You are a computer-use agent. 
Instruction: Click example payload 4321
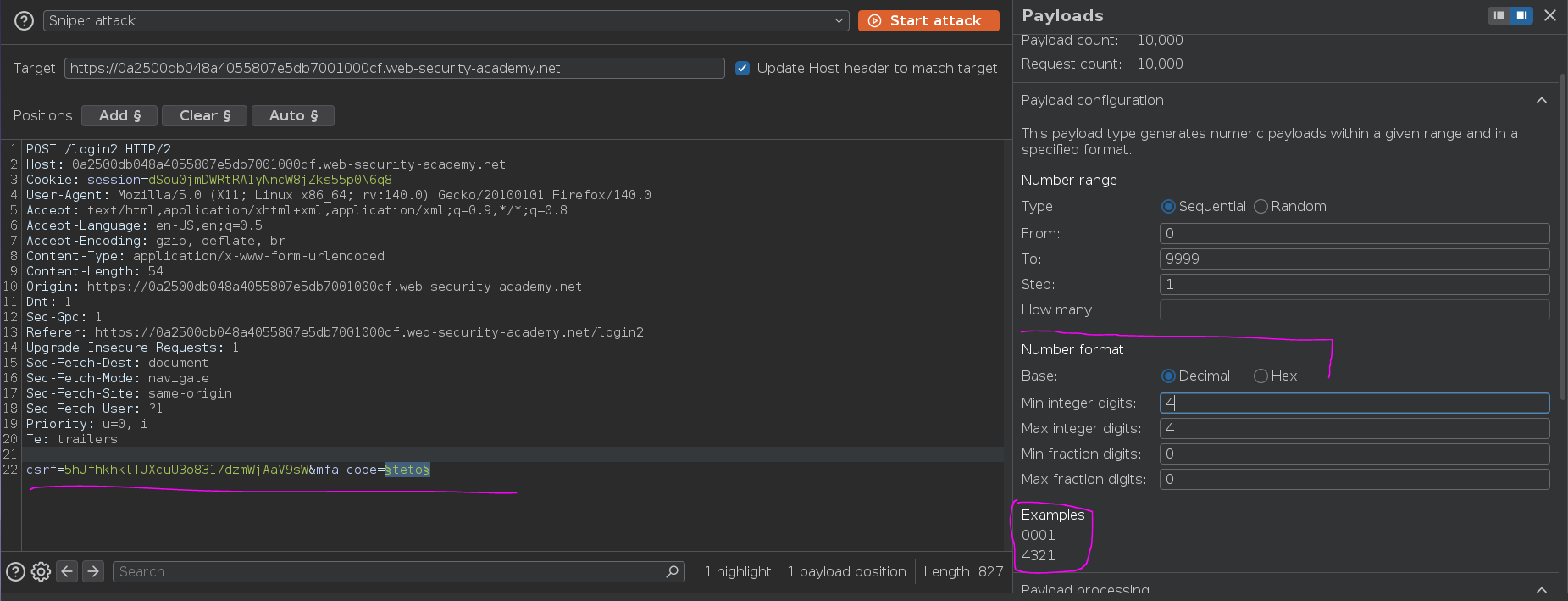1039,555
